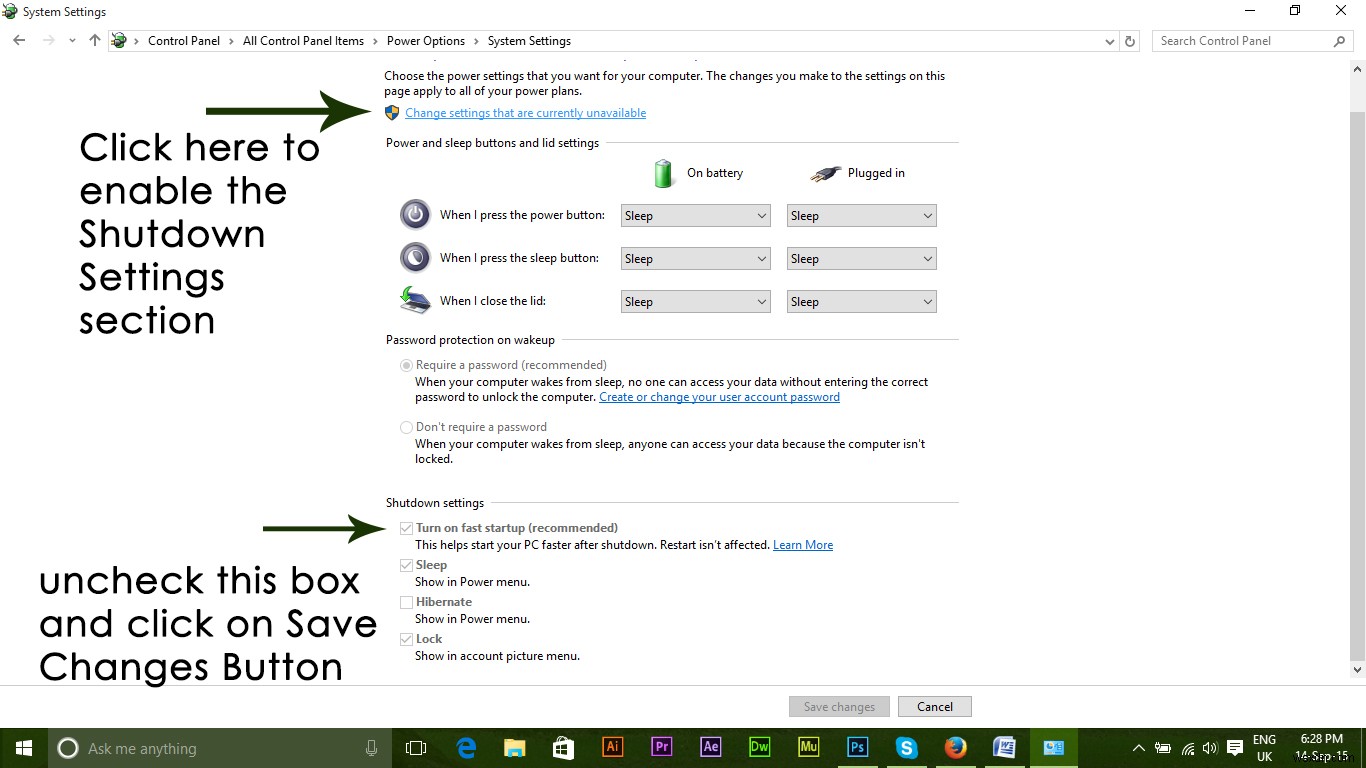Screen dimensions: 1366x768
Task: Click System Settings breadcrumb
Action: (529, 41)
